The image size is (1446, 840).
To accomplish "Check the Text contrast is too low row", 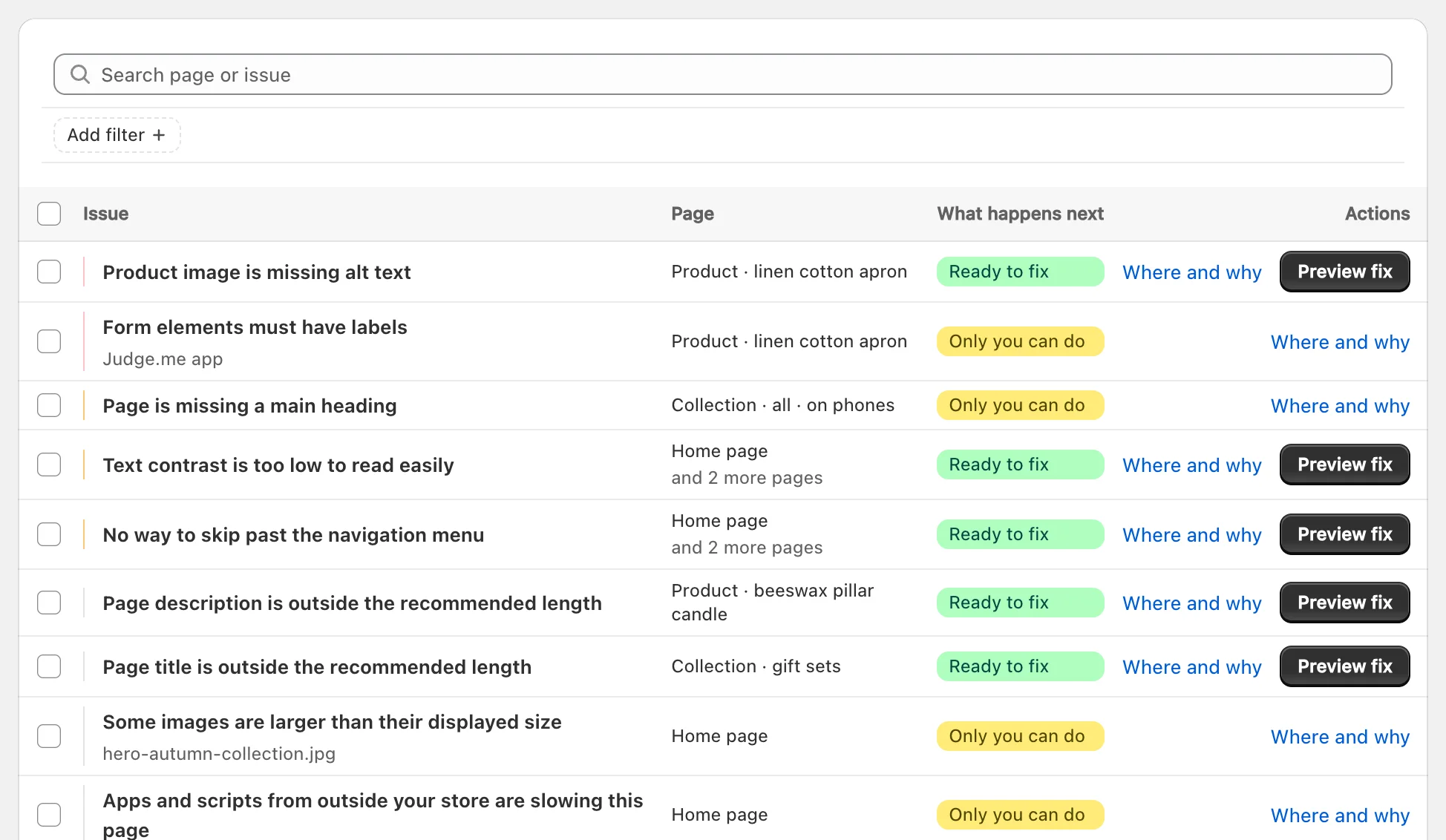I will (49, 465).
